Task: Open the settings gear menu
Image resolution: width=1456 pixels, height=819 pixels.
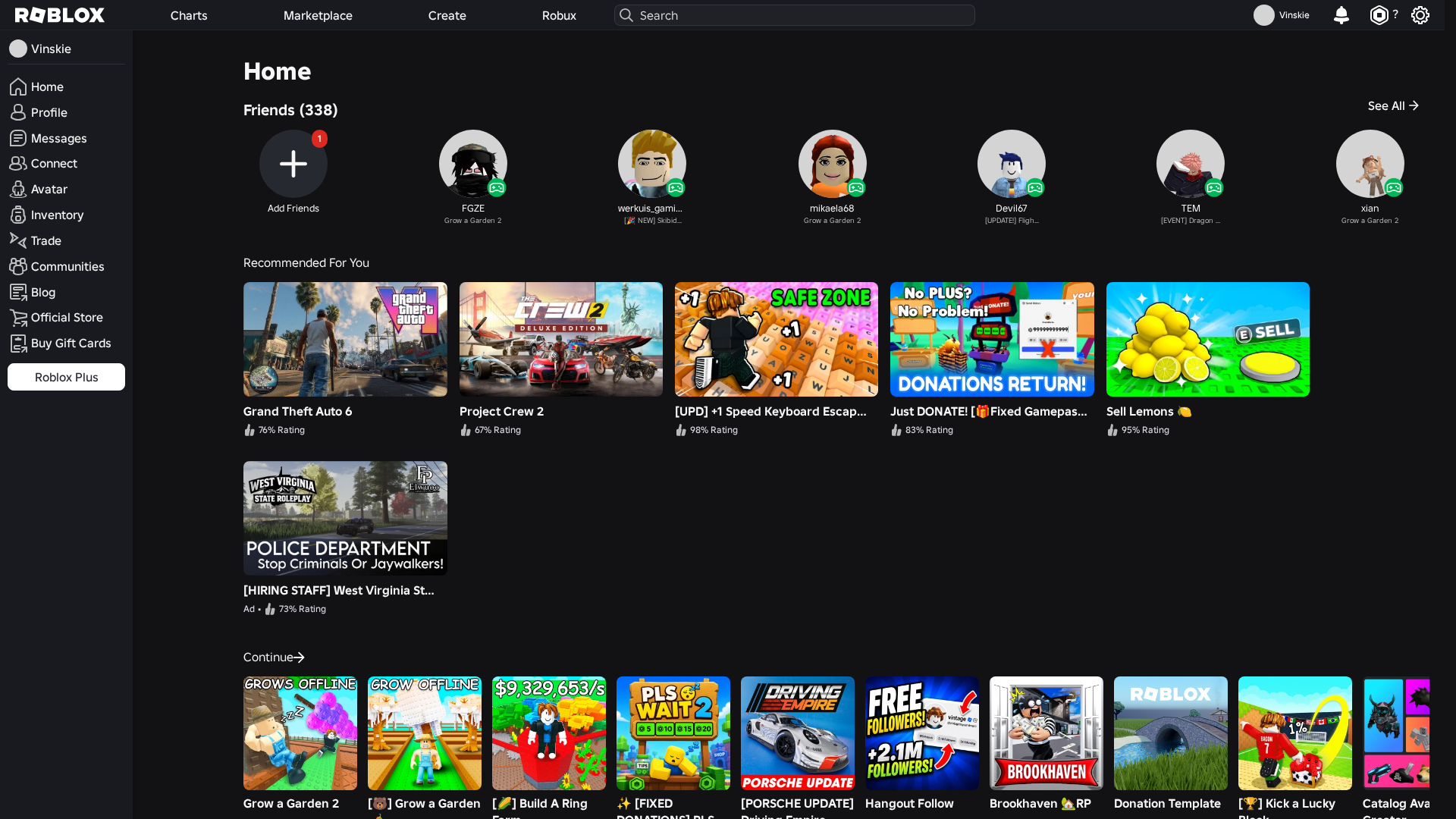Action: click(1420, 15)
